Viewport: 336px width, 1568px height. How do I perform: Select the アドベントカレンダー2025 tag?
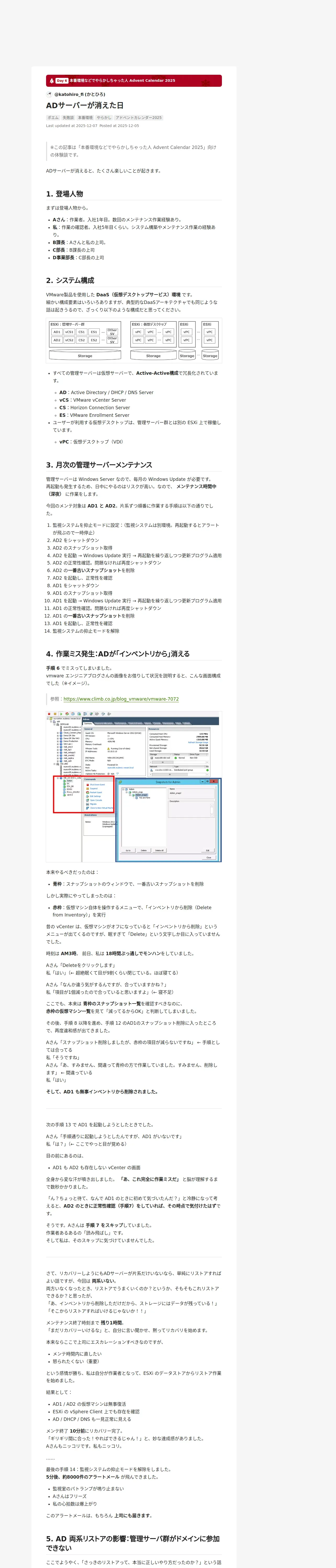(x=138, y=118)
